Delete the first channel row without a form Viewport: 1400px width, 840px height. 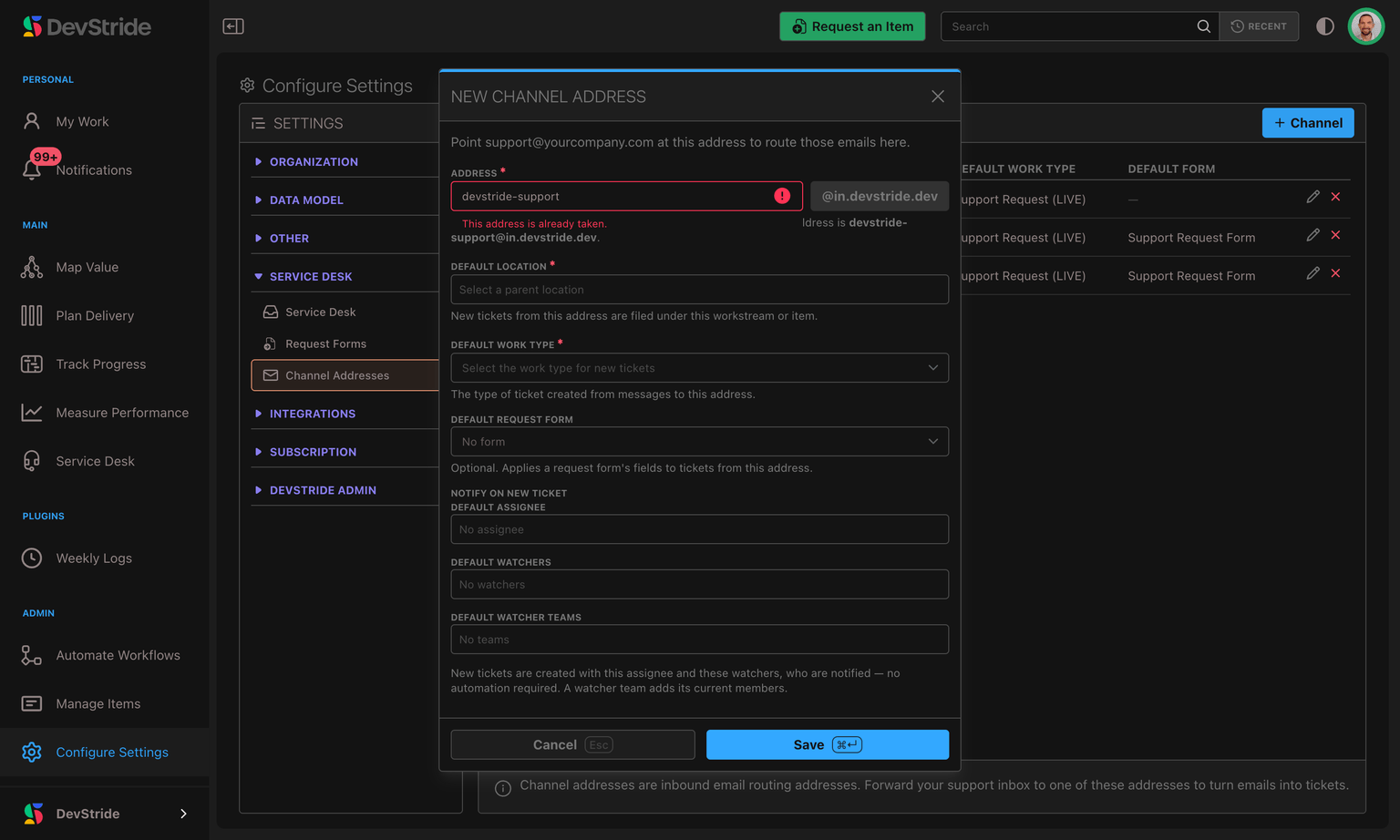1335,197
